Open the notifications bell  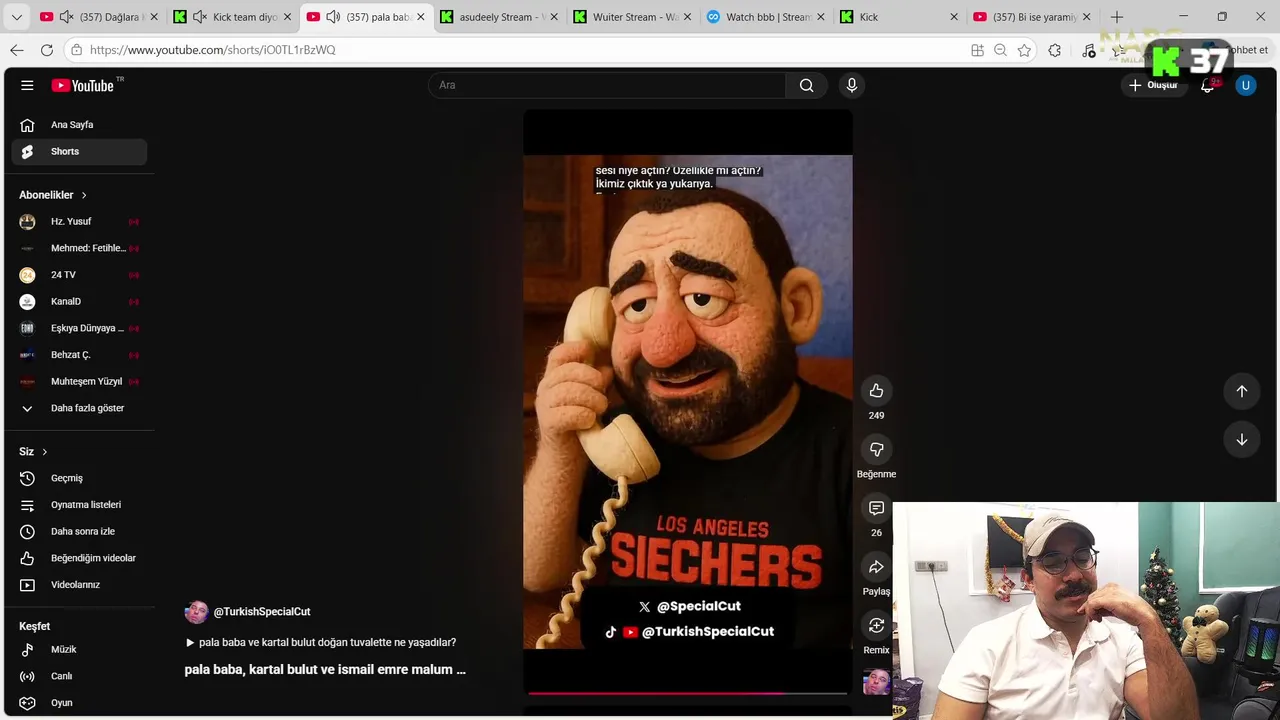[x=1208, y=85]
